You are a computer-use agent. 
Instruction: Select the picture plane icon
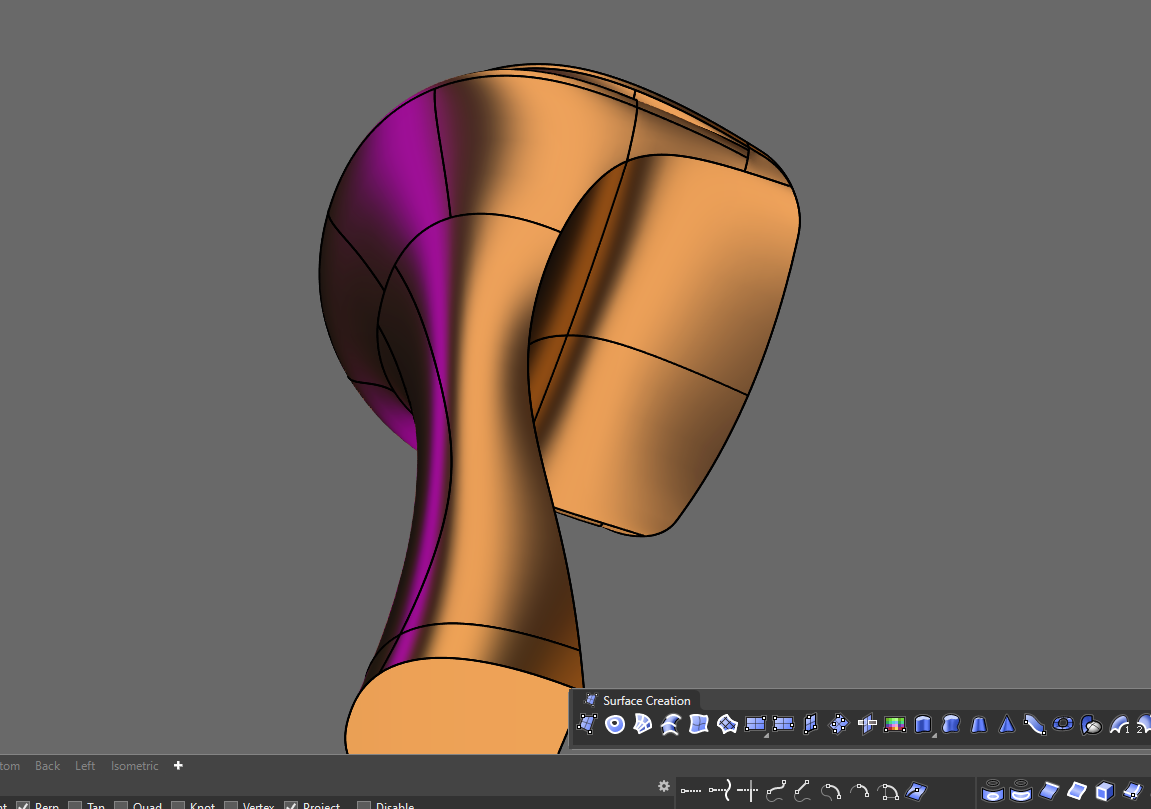point(894,725)
